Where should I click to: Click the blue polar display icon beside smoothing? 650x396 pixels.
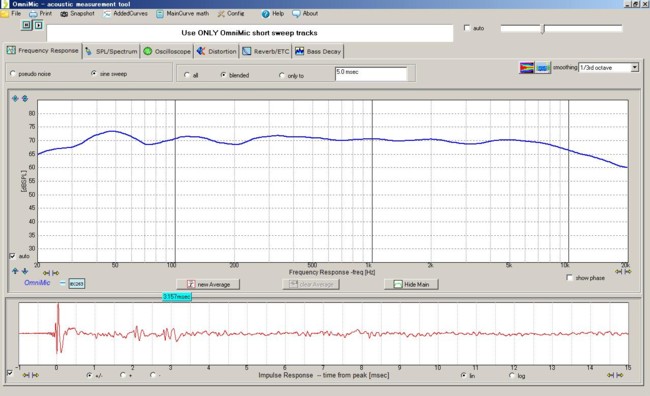click(543, 67)
